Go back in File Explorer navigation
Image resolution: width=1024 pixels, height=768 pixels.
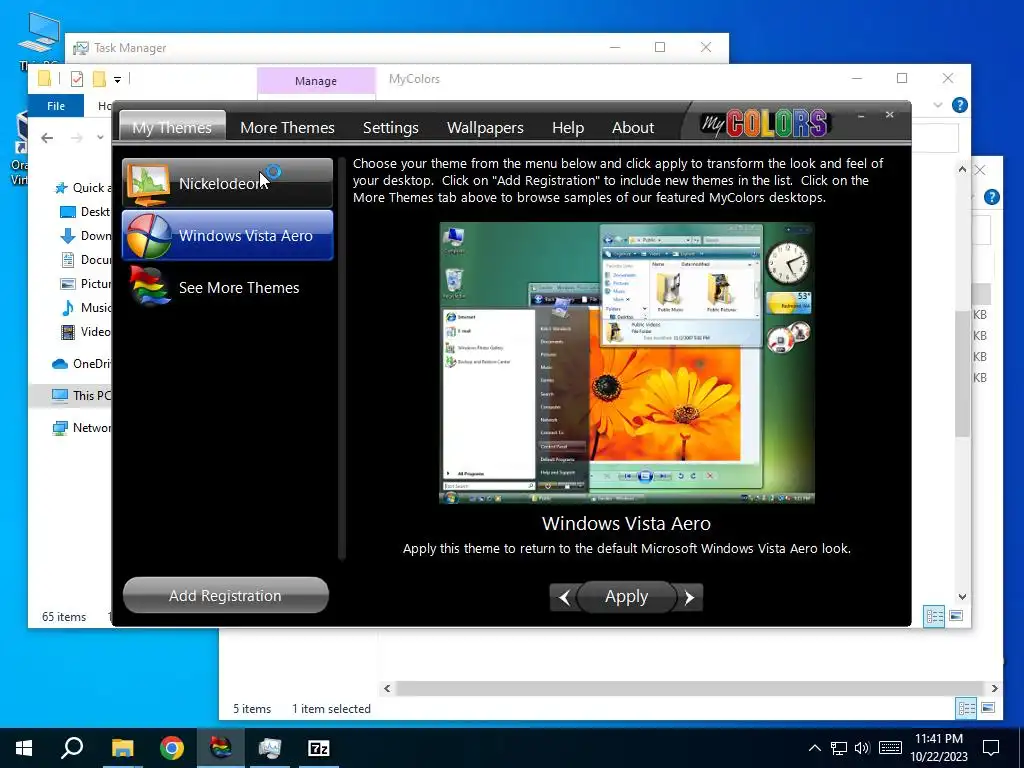[47, 137]
